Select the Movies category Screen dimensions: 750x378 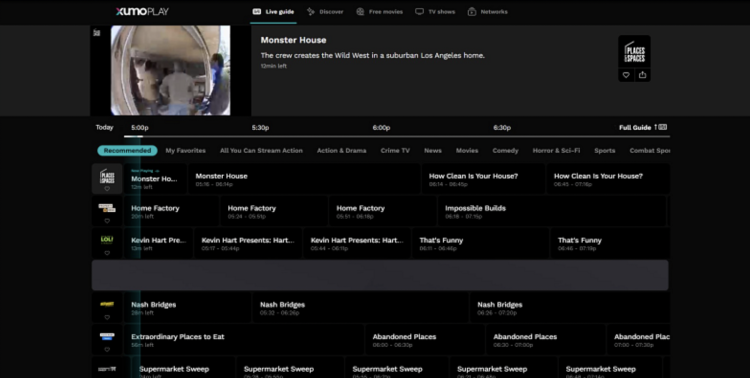pos(467,151)
